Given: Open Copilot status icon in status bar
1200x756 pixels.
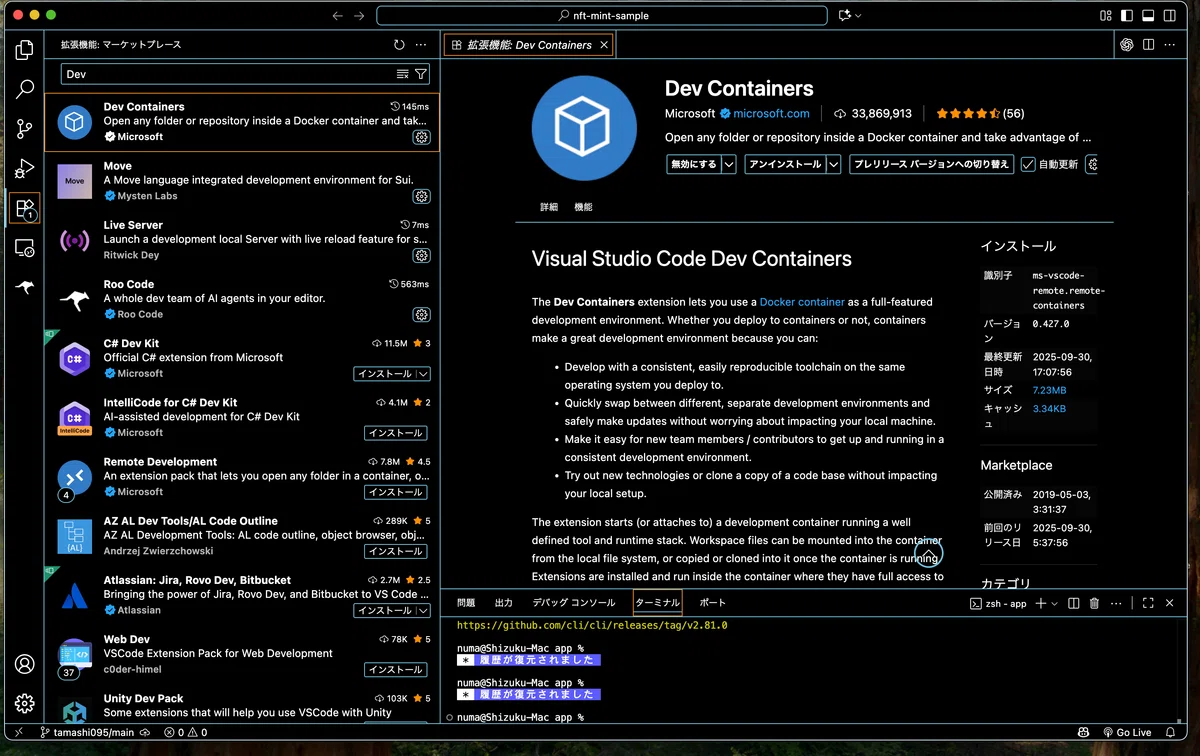Looking at the screenshot, I should pyautogui.click(x=1085, y=732).
